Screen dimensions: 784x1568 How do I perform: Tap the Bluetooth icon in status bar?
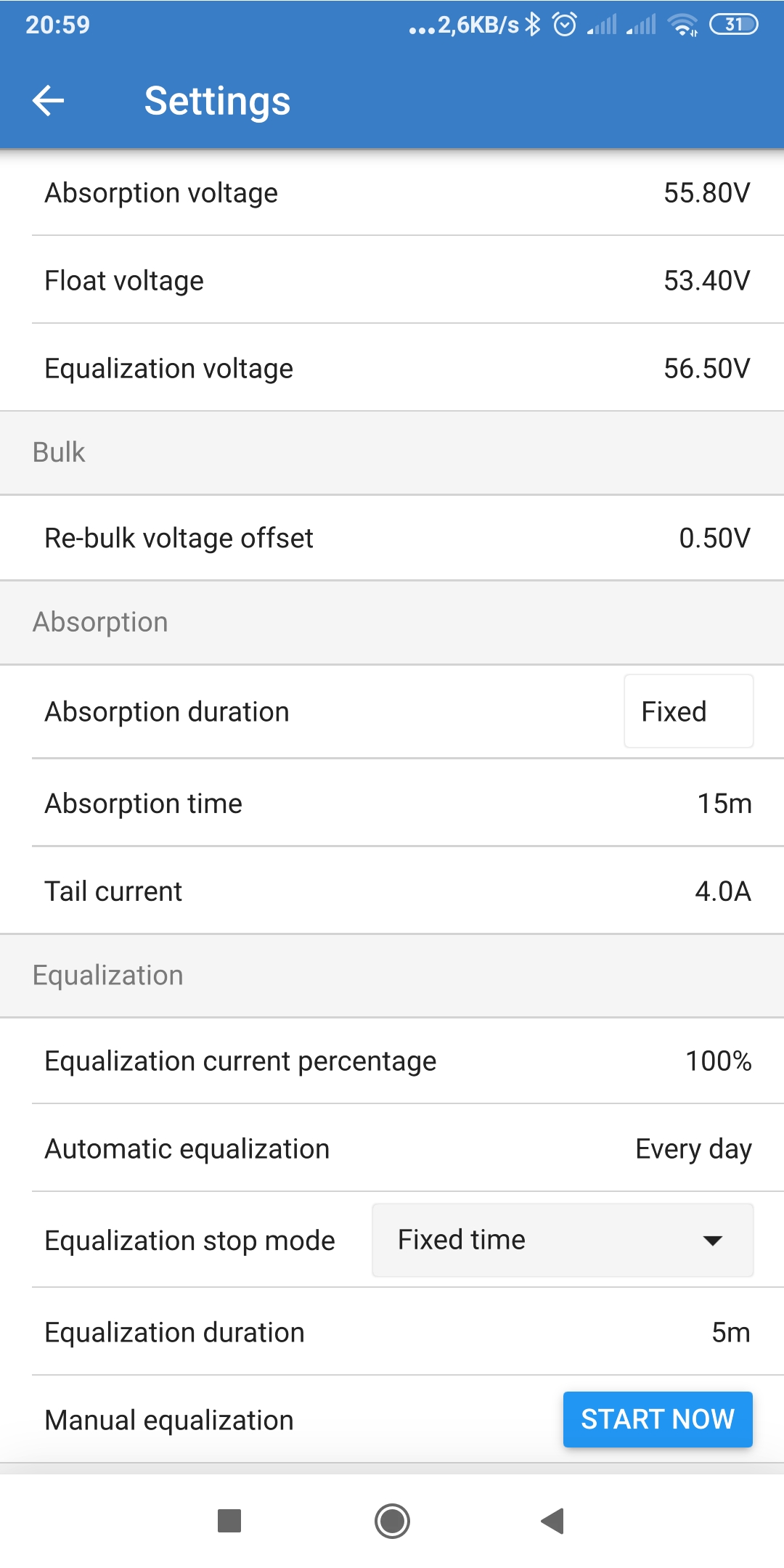[534, 25]
